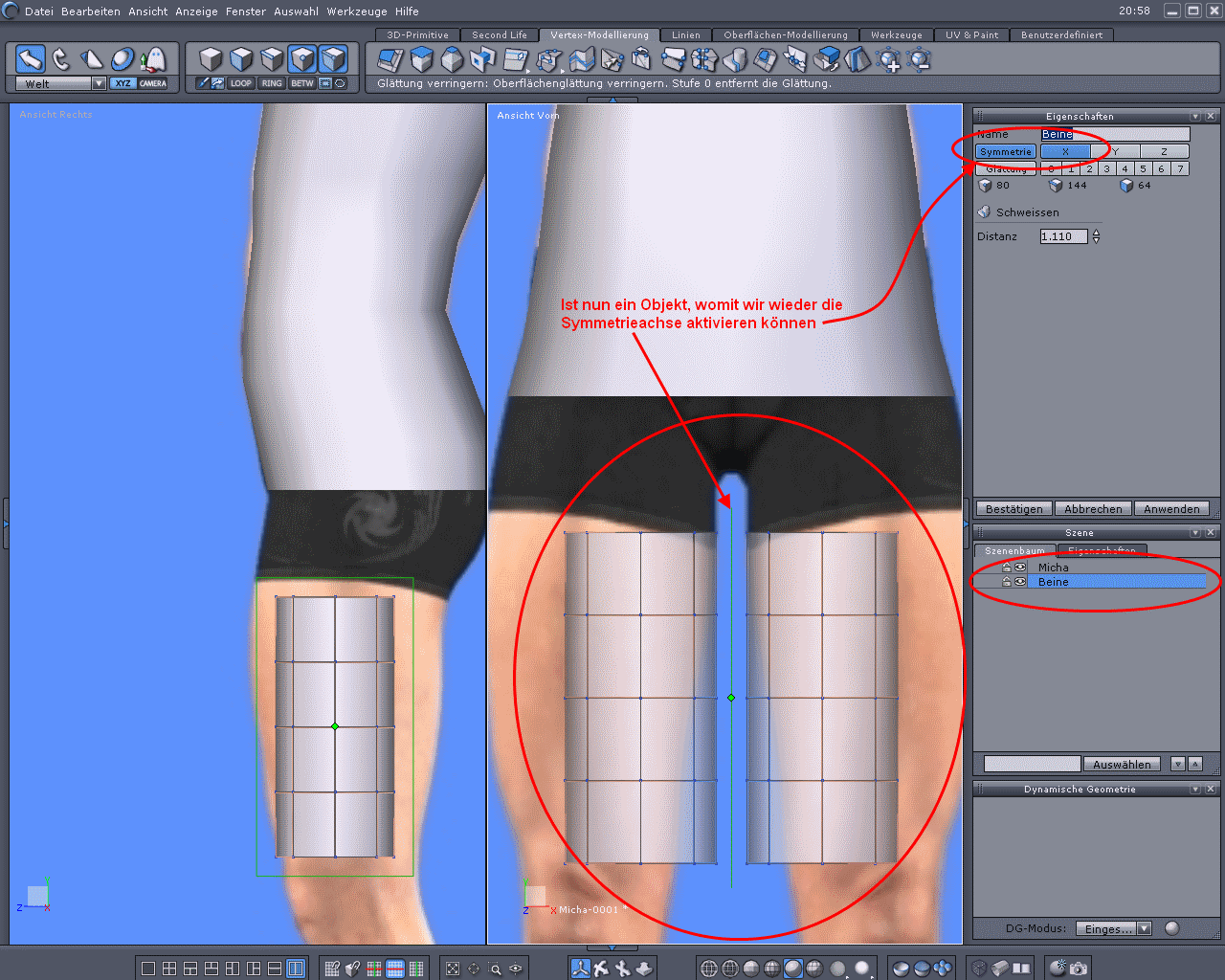Switch to the 3D-Primitive tab

(417, 35)
